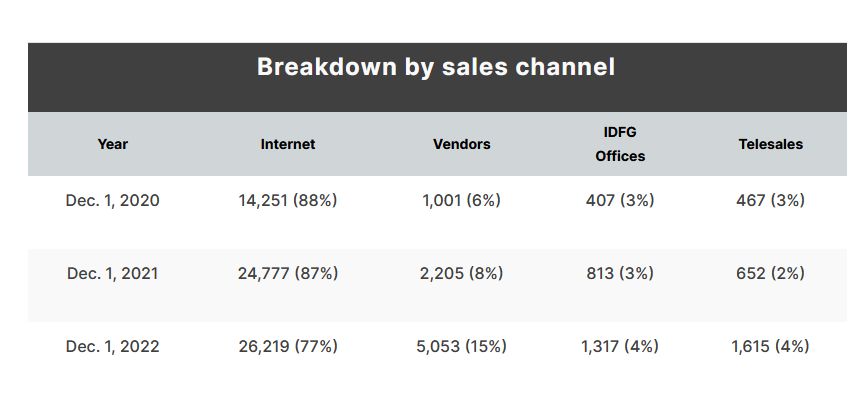
Task: Select the 24,777 (87%) Internet cell
Action: (288, 274)
